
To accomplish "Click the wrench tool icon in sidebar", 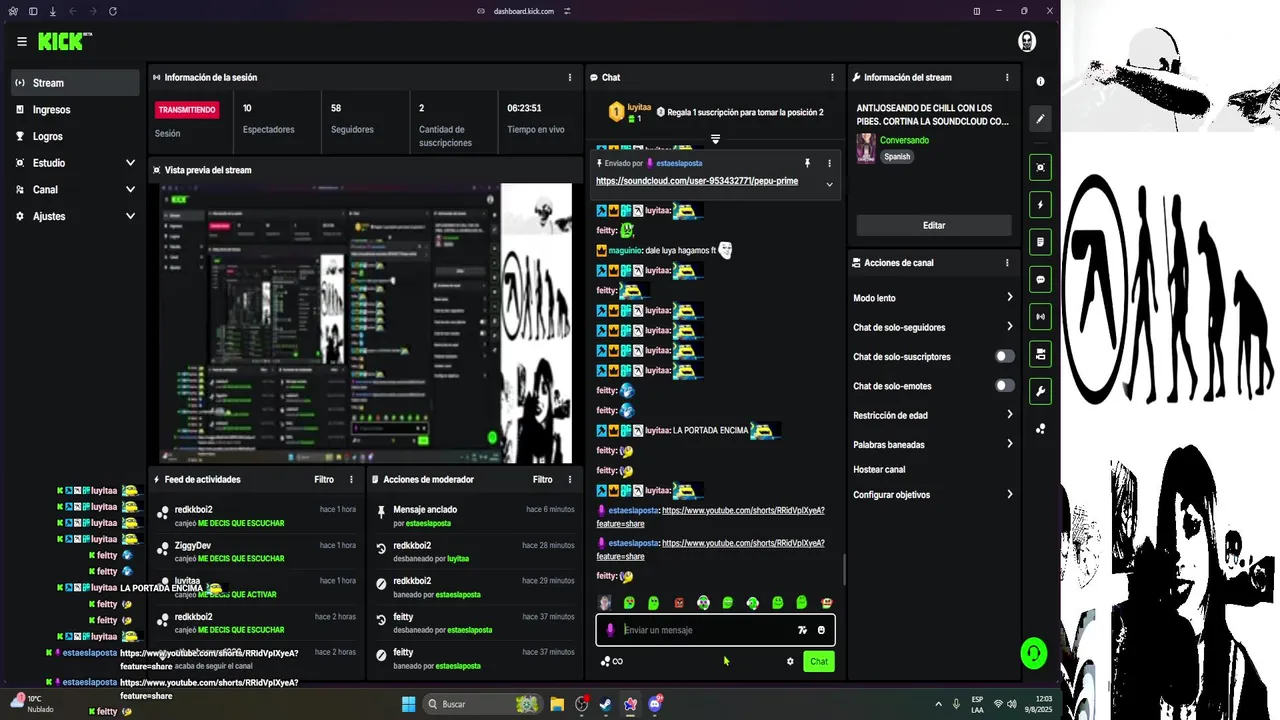I will (1040, 391).
